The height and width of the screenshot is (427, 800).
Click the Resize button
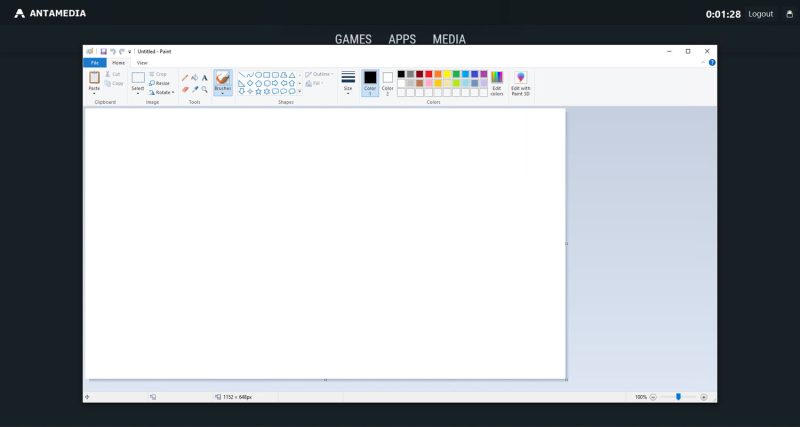point(159,83)
